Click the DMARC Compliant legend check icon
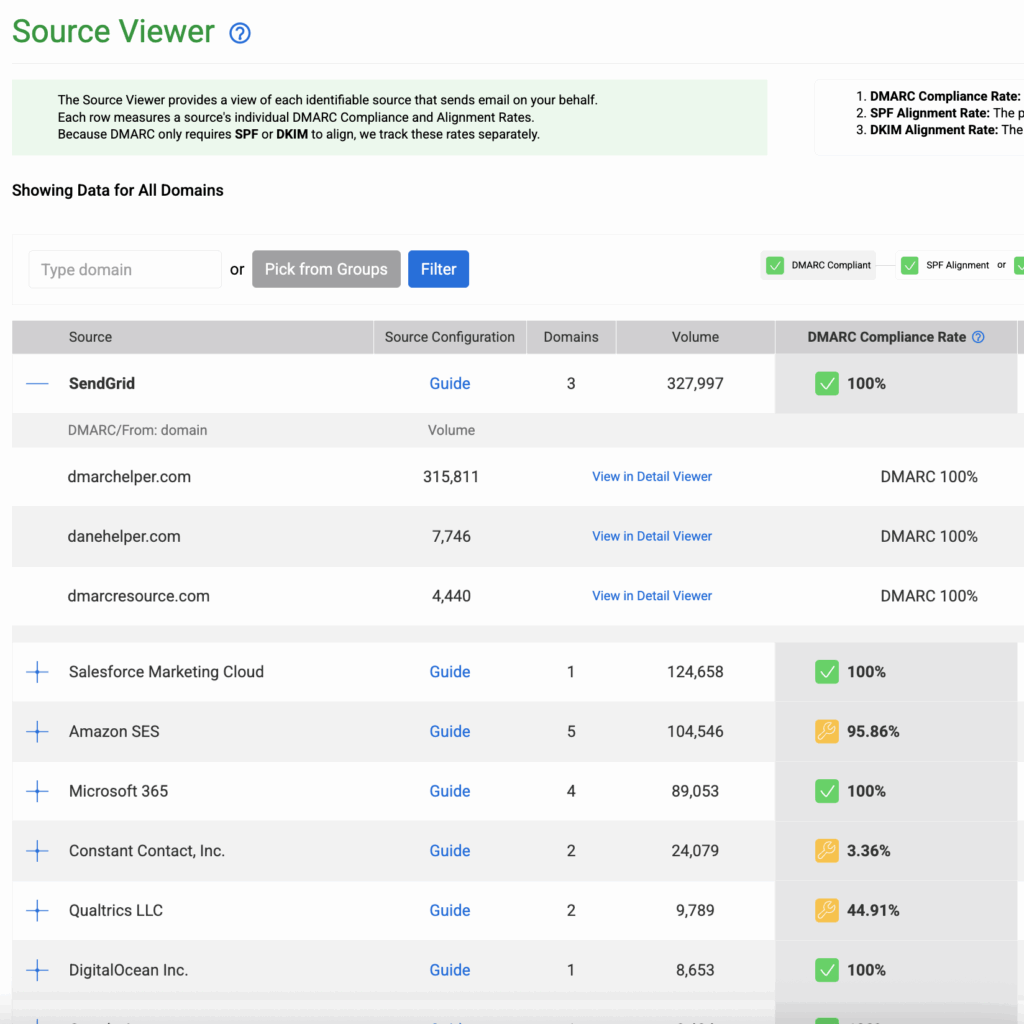Image resolution: width=1024 pixels, height=1024 pixels. point(775,265)
